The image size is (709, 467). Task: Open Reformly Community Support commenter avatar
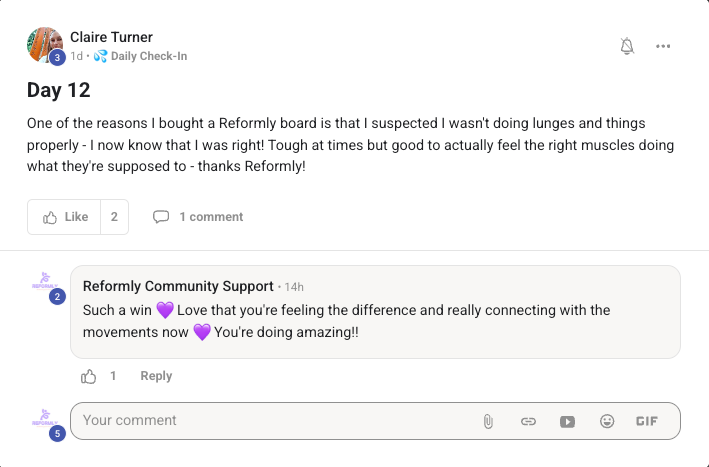click(45, 281)
